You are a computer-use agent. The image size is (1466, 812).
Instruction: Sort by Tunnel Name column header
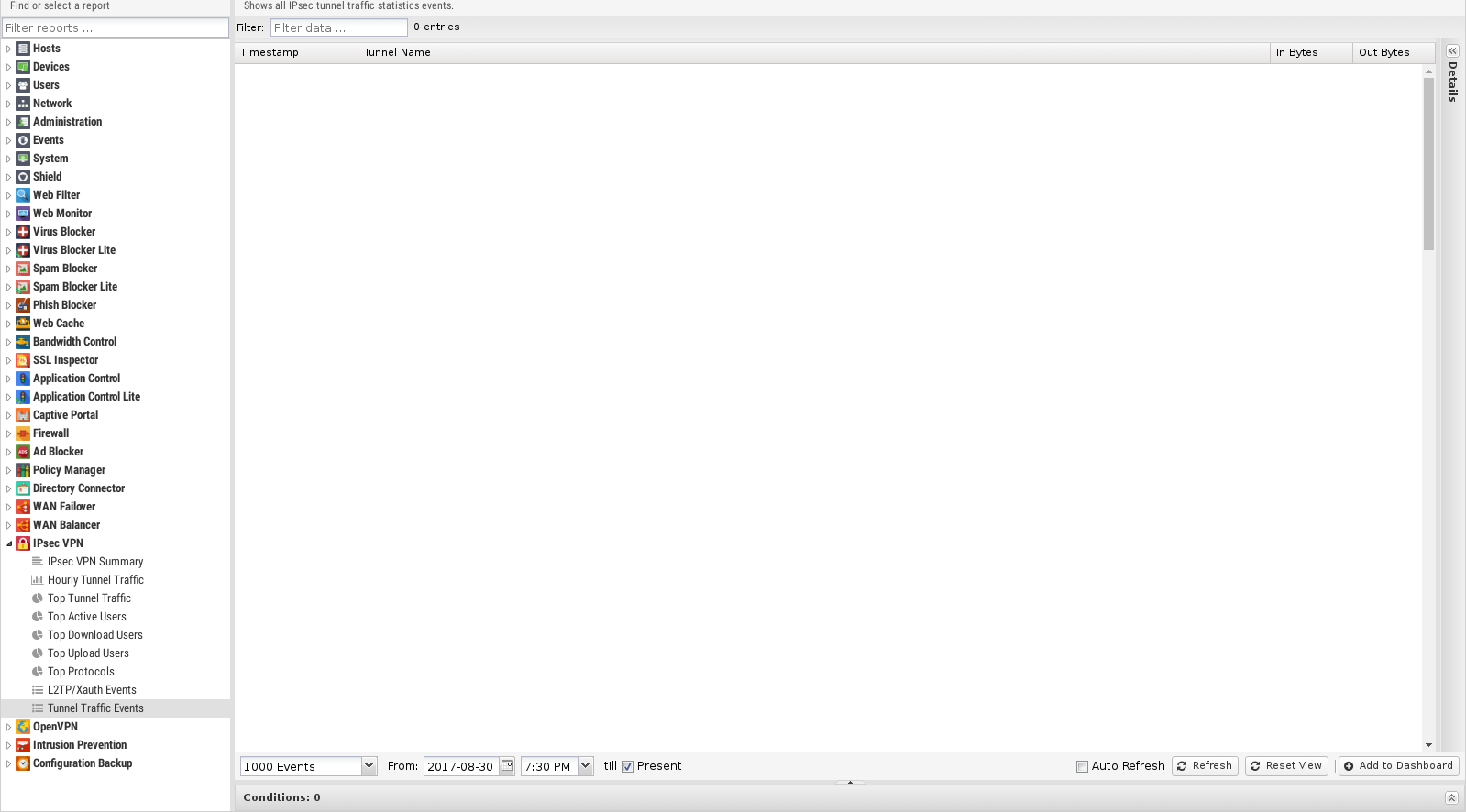click(x=814, y=52)
